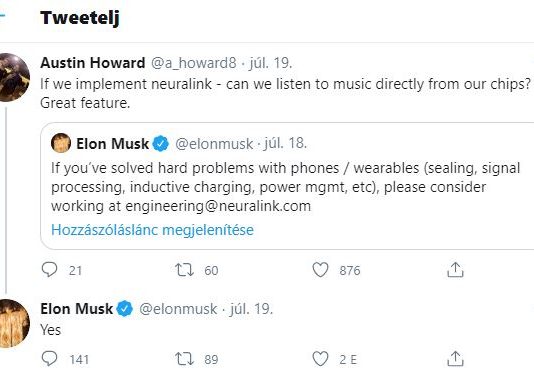Click the @a_howard8 handle
This screenshot has height=378, width=534.
point(193,63)
